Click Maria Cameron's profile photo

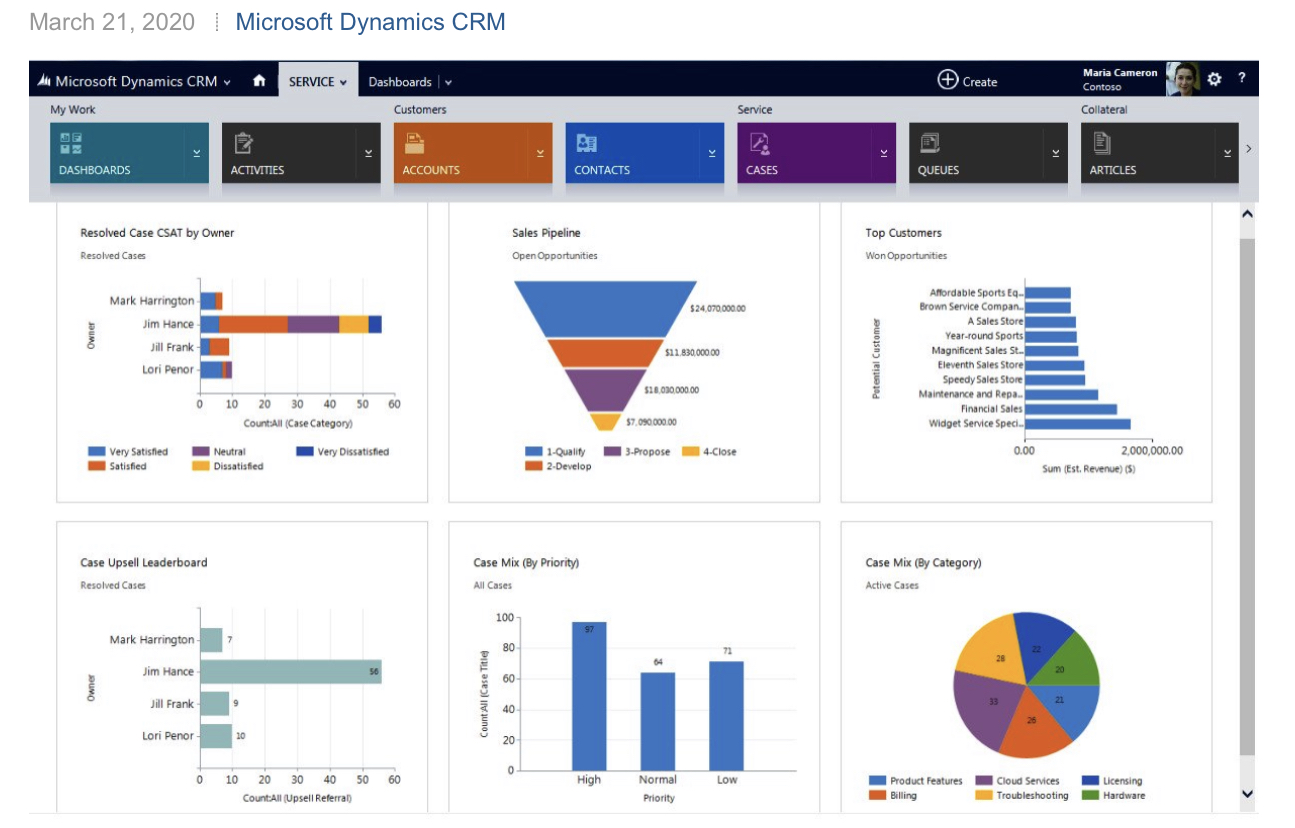pos(1183,79)
